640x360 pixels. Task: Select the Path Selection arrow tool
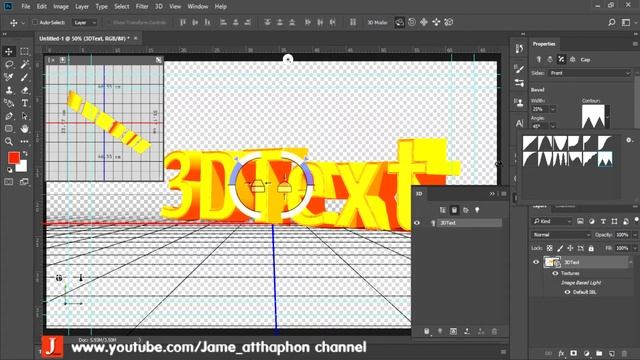point(24,116)
